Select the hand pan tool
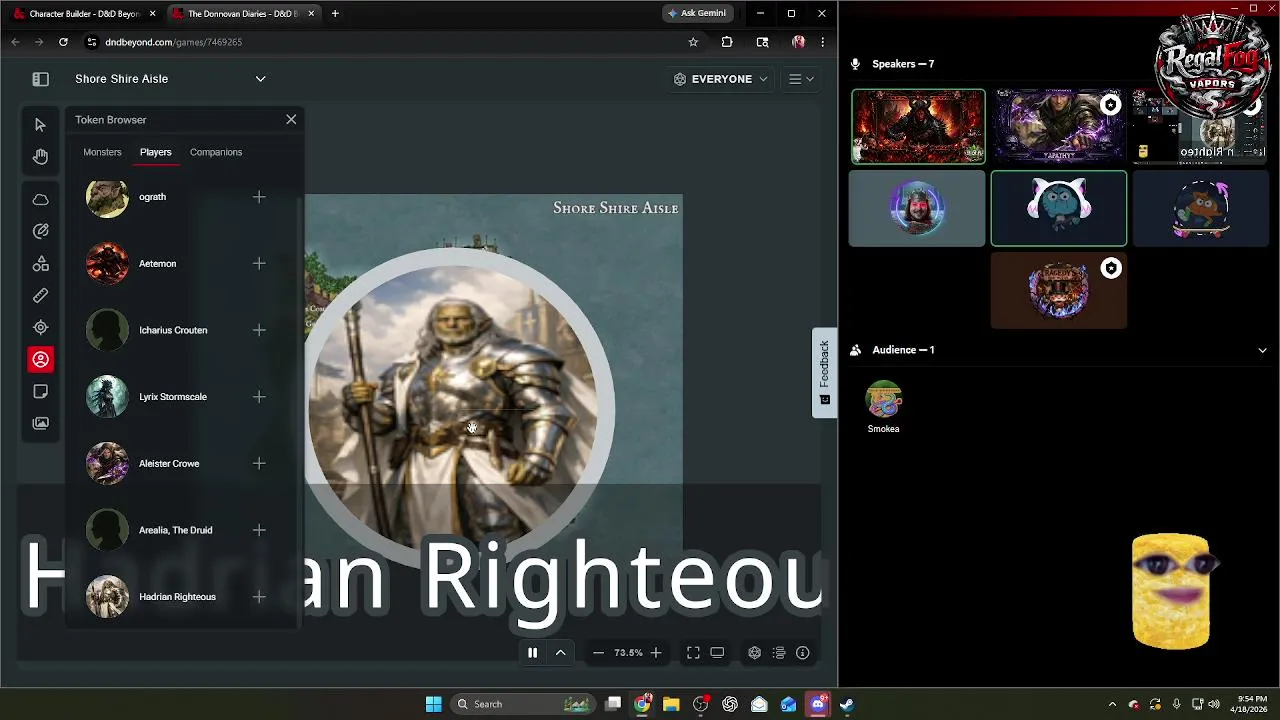The image size is (1280, 720). 40,157
